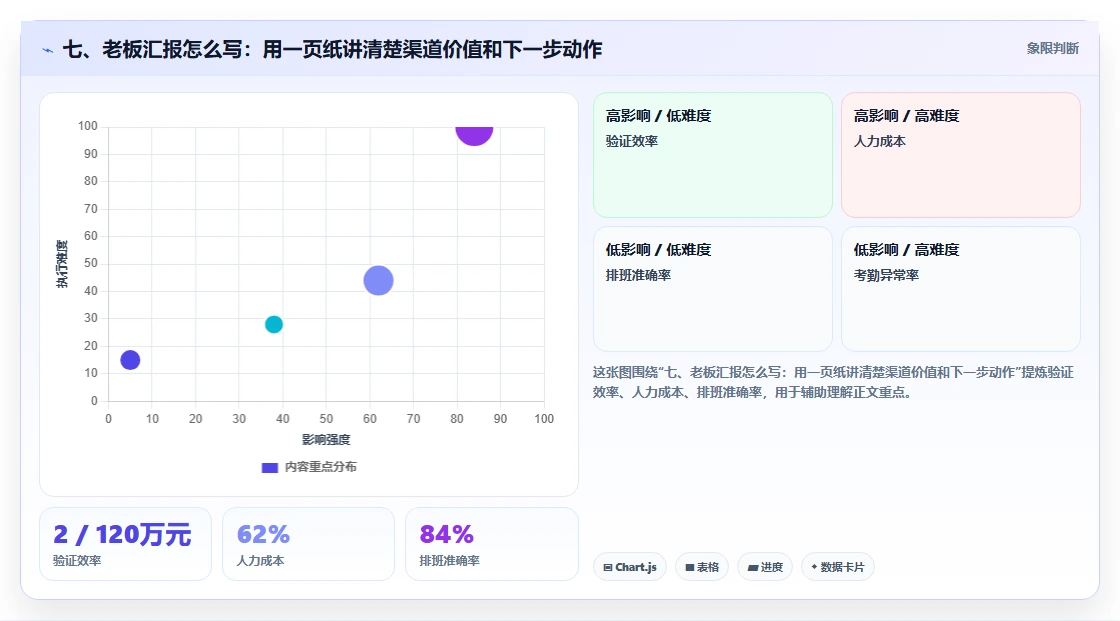Screen dimensions: 1120x621
Task: Click the lightning icon beside the section title
Action: pos(47,50)
